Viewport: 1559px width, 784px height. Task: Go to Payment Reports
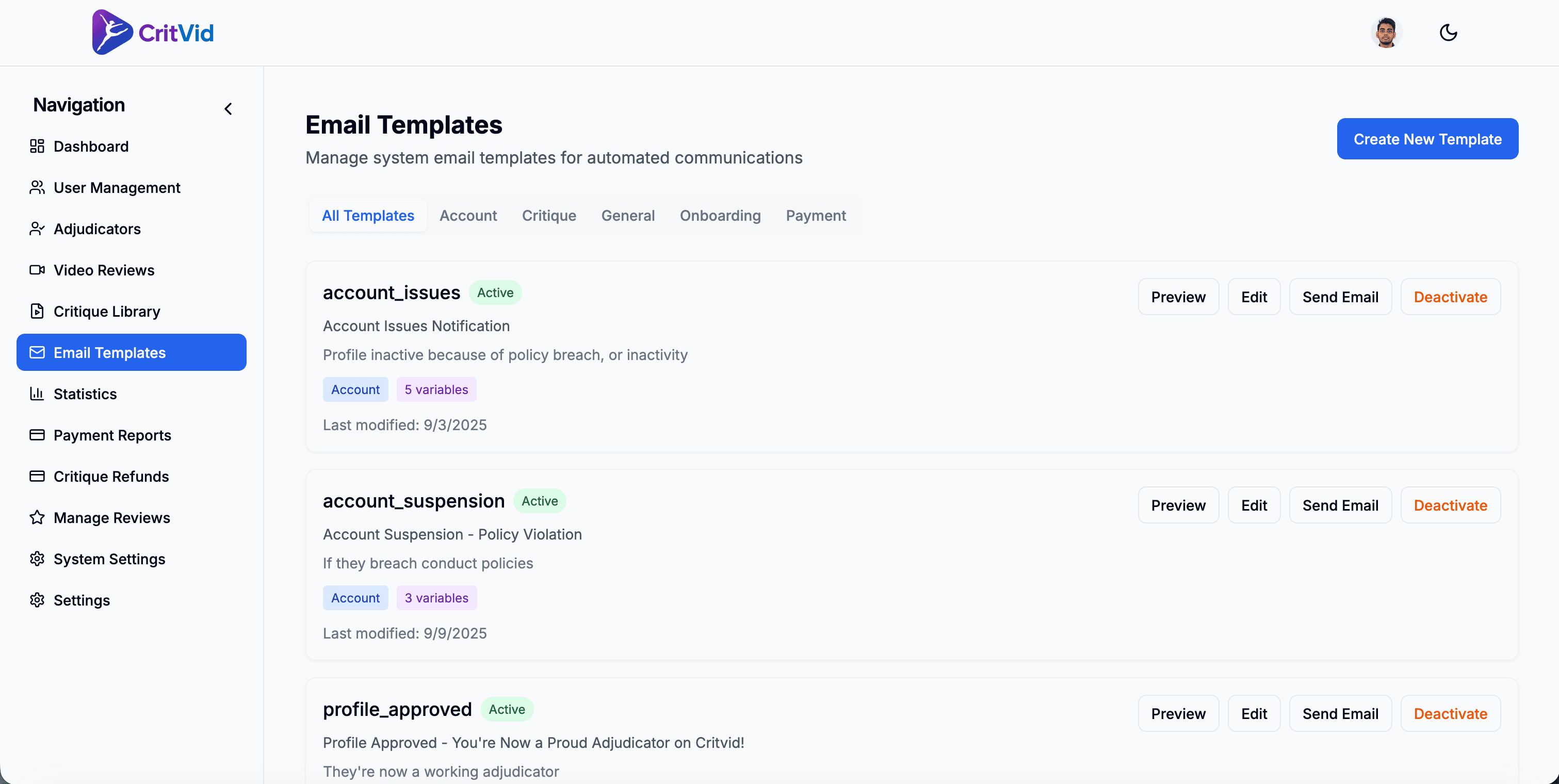pos(132,435)
